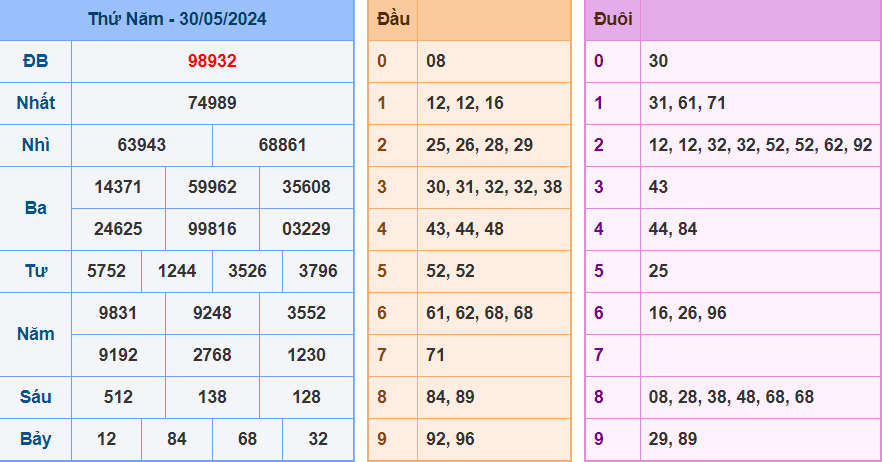Image resolution: width=882 pixels, height=462 pixels.
Task: Select Tư prize number 5752
Action: point(106,271)
